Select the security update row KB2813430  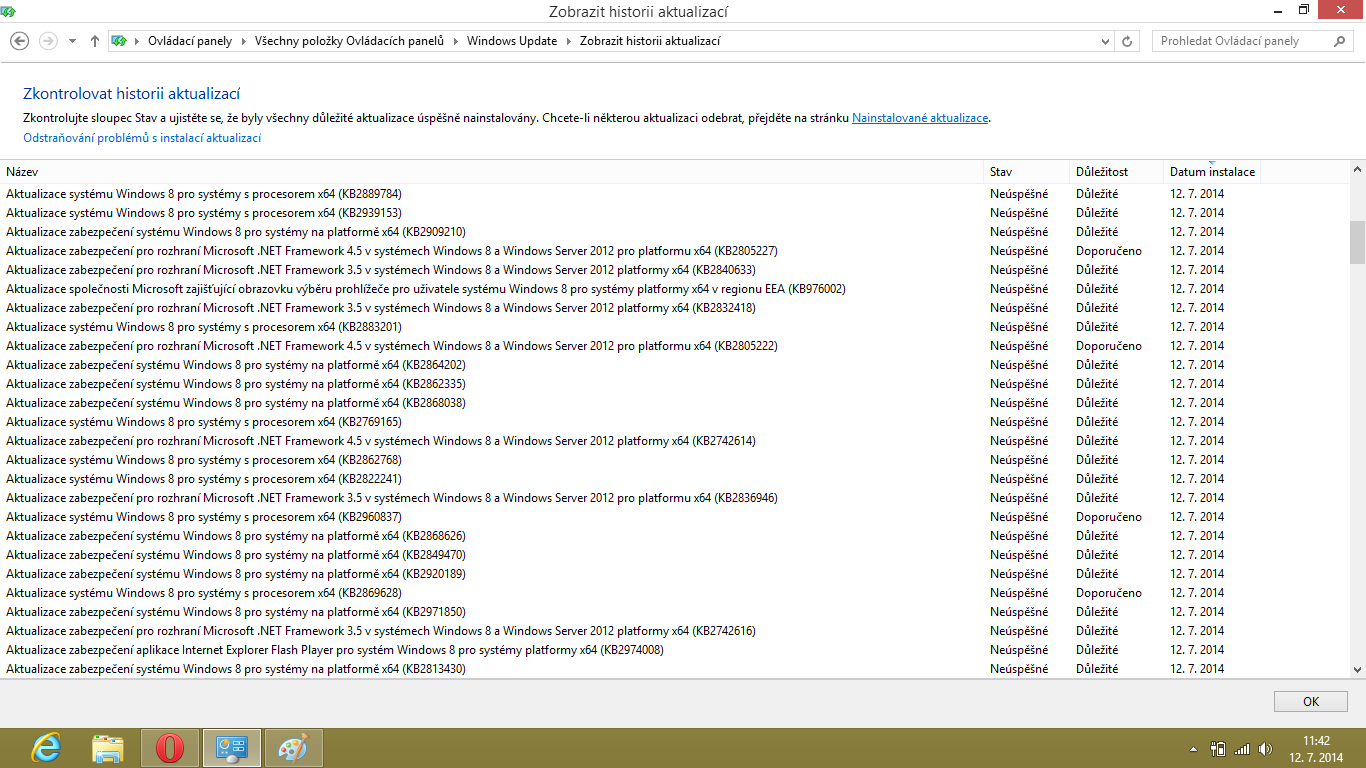pyautogui.click(x=674, y=669)
